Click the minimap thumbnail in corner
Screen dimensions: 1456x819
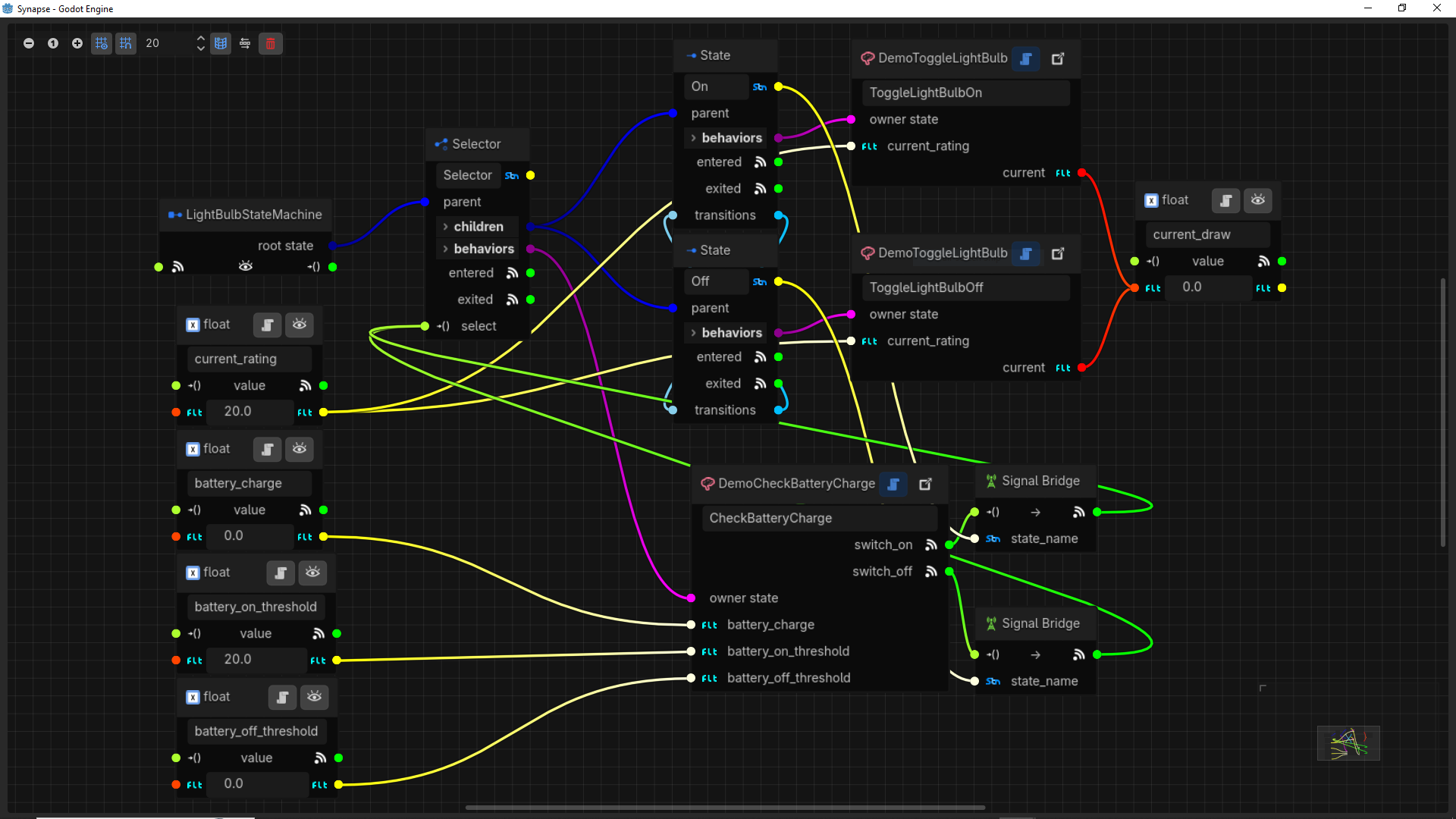point(1348,743)
